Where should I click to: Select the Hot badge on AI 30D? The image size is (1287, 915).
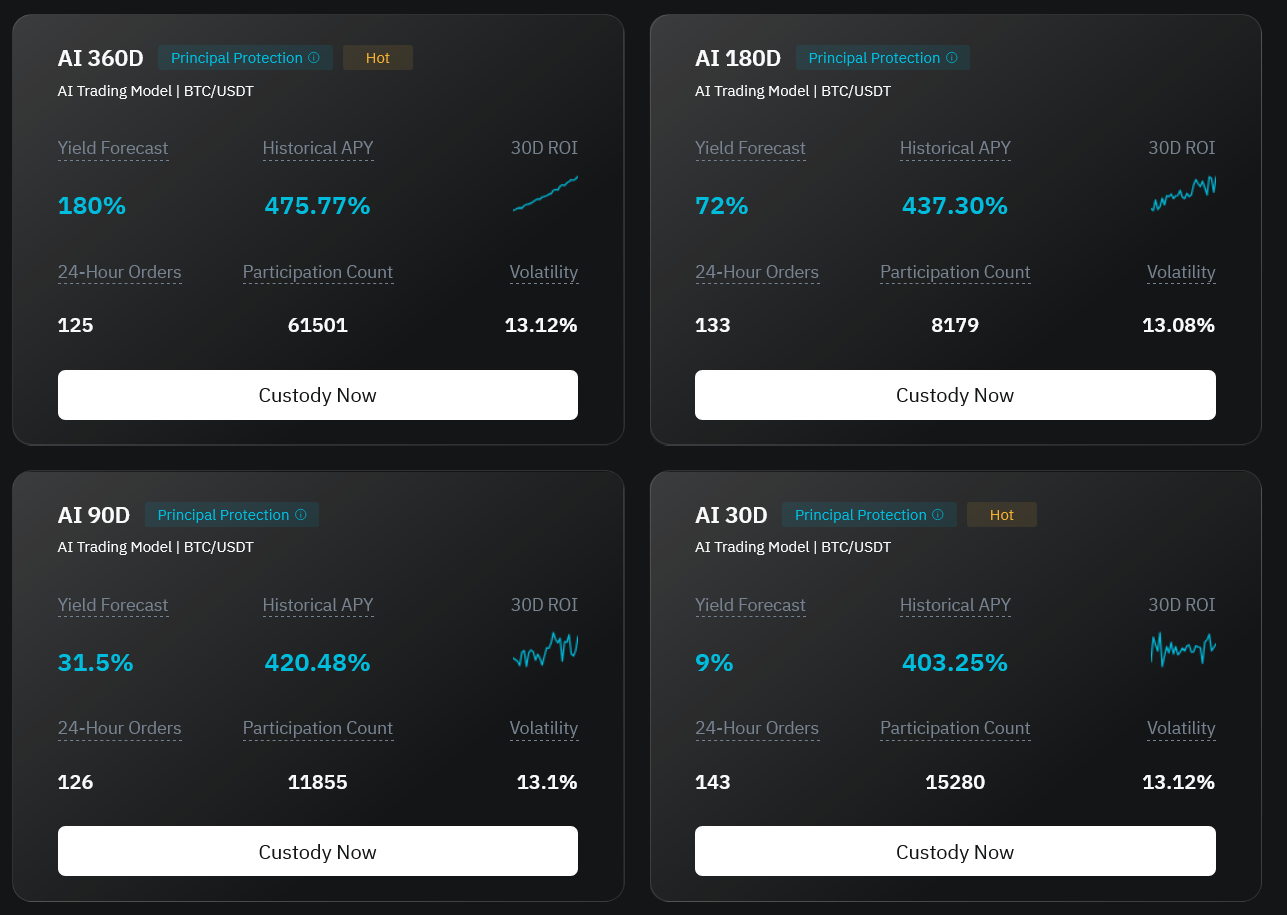pyautogui.click(x=1002, y=515)
